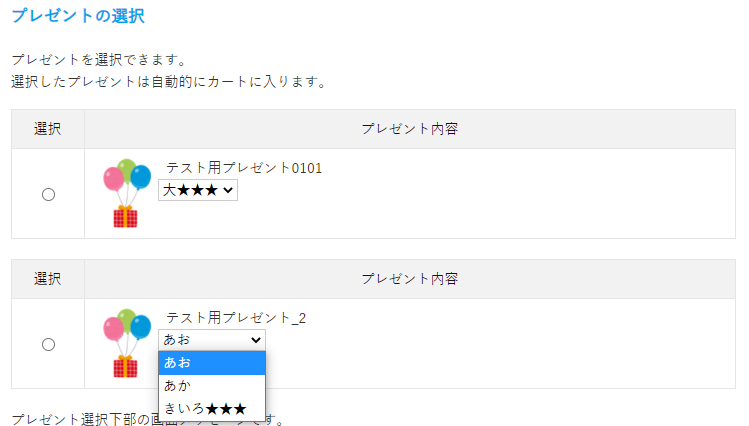This screenshot has width=749, height=426.
Task: Open the 大★★★ size dropdown
Action: click(197, 190)
